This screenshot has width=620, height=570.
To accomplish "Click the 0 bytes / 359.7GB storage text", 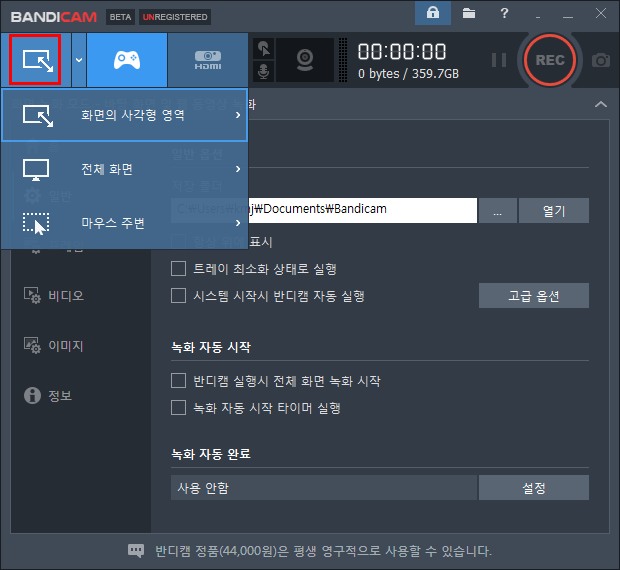I will point(408,74).
